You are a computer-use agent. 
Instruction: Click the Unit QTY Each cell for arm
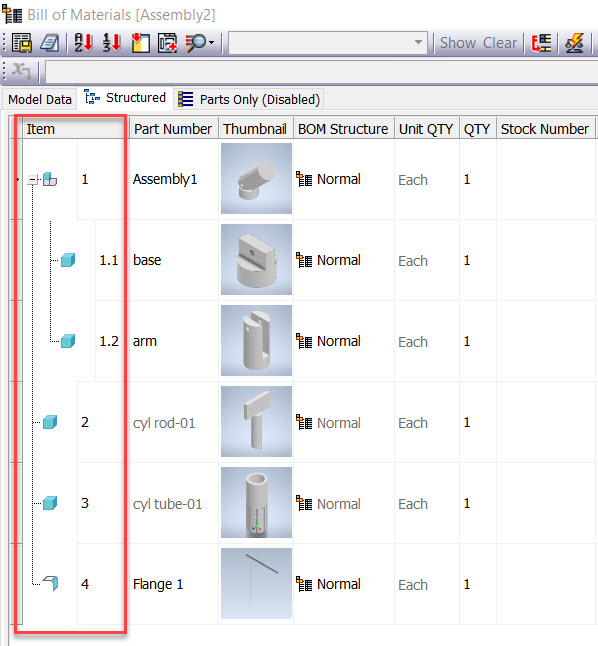coord(427,342)
